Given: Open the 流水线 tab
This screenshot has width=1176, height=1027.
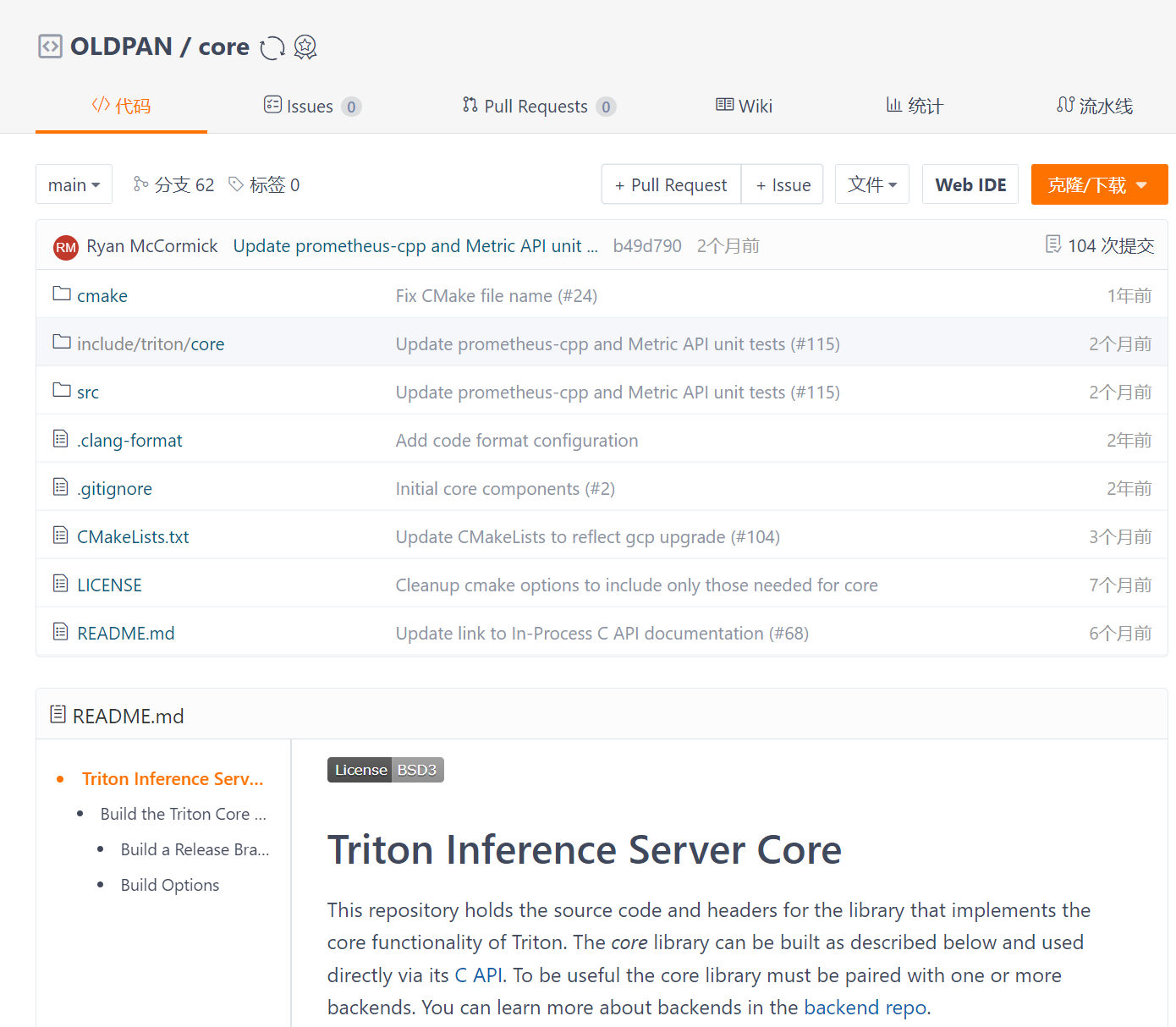Looking at the screenshot, I should 1095,106.
